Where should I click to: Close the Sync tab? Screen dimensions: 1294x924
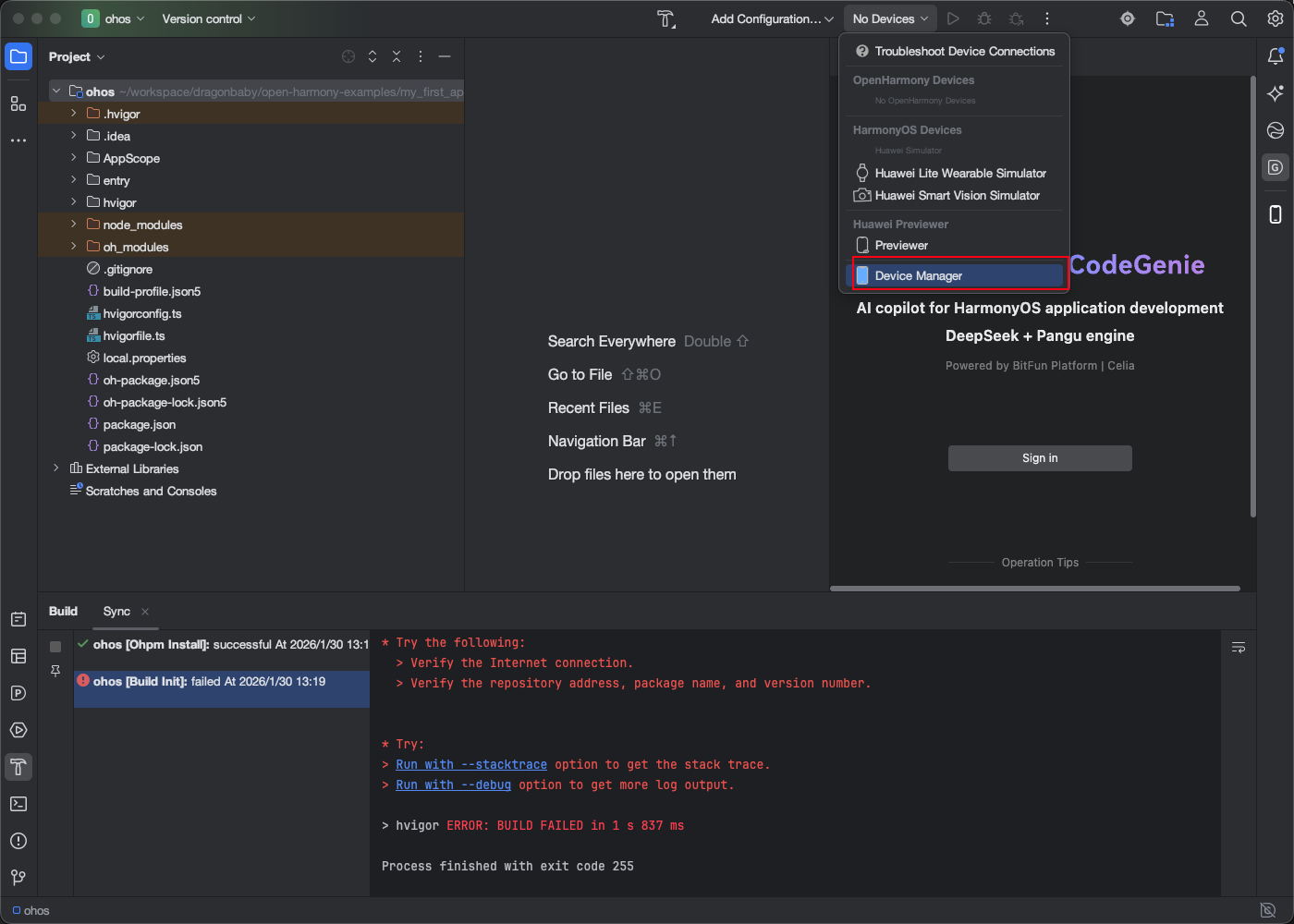[x=145, y=612]
